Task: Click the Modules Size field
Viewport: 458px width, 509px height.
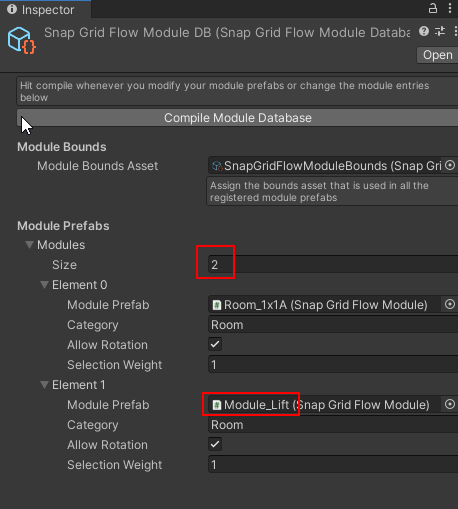Action: coord(333,265)
